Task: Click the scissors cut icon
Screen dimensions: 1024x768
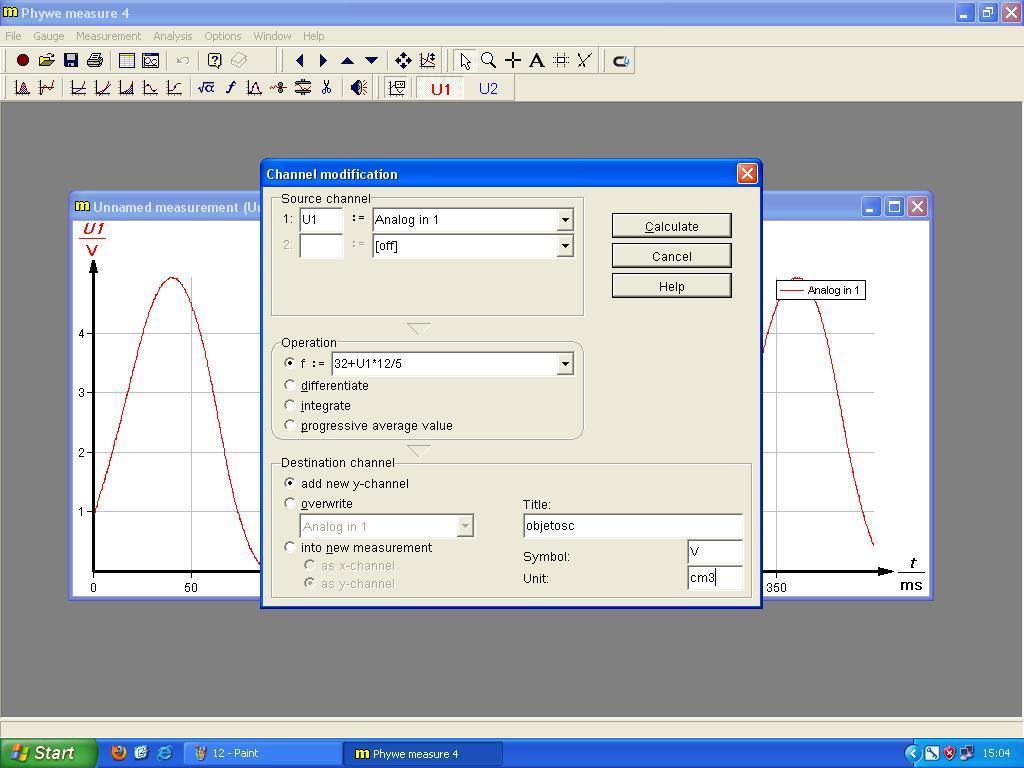Action: (327, 88)
